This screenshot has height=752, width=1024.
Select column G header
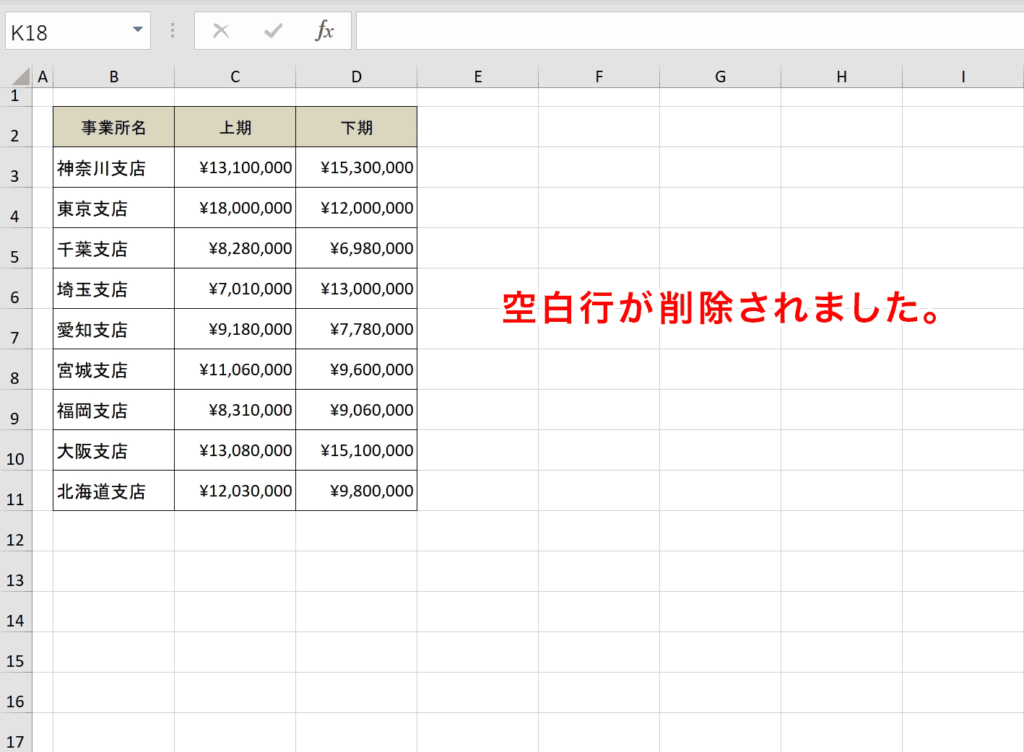720,77
